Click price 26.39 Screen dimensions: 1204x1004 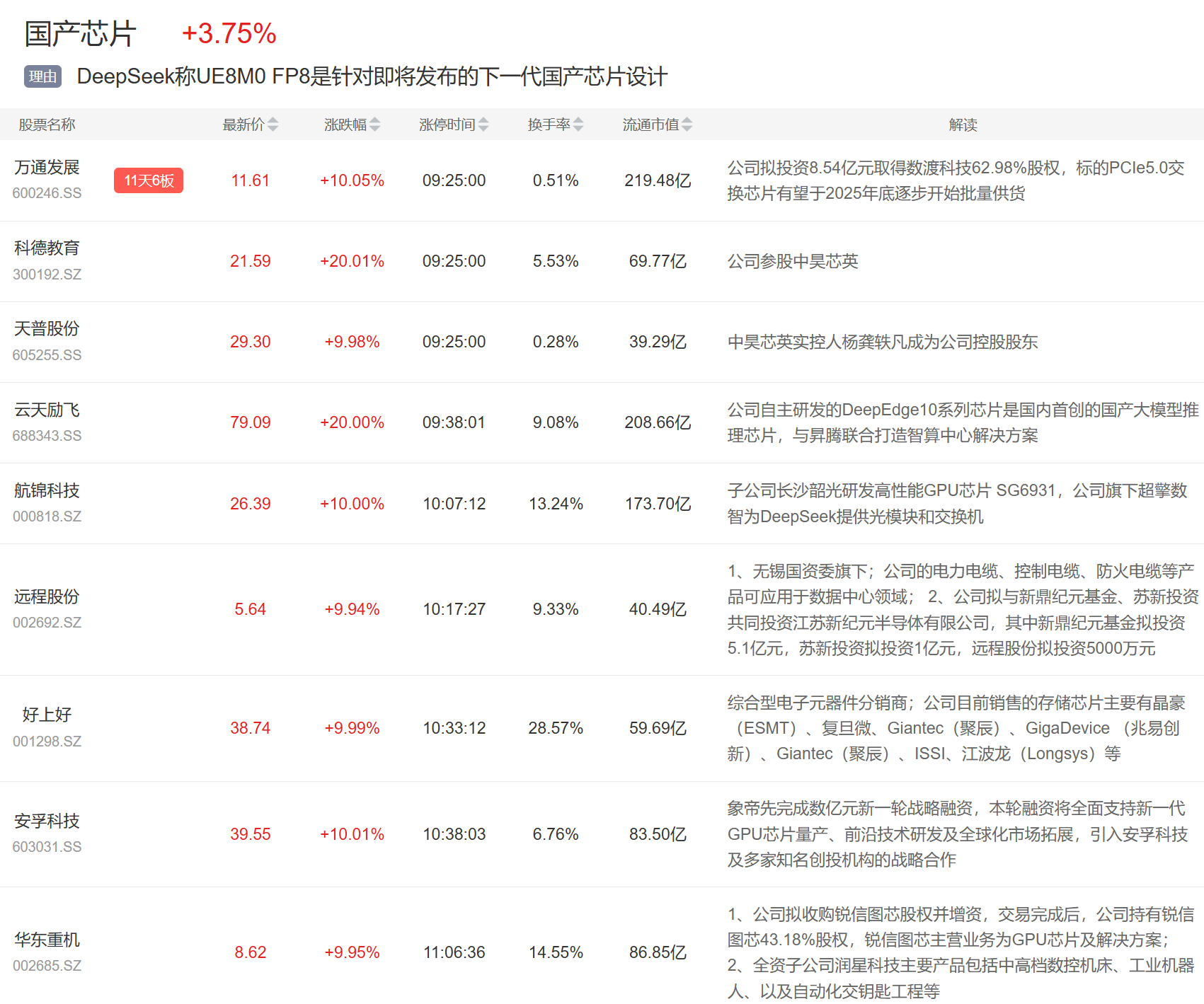[251, 504]
